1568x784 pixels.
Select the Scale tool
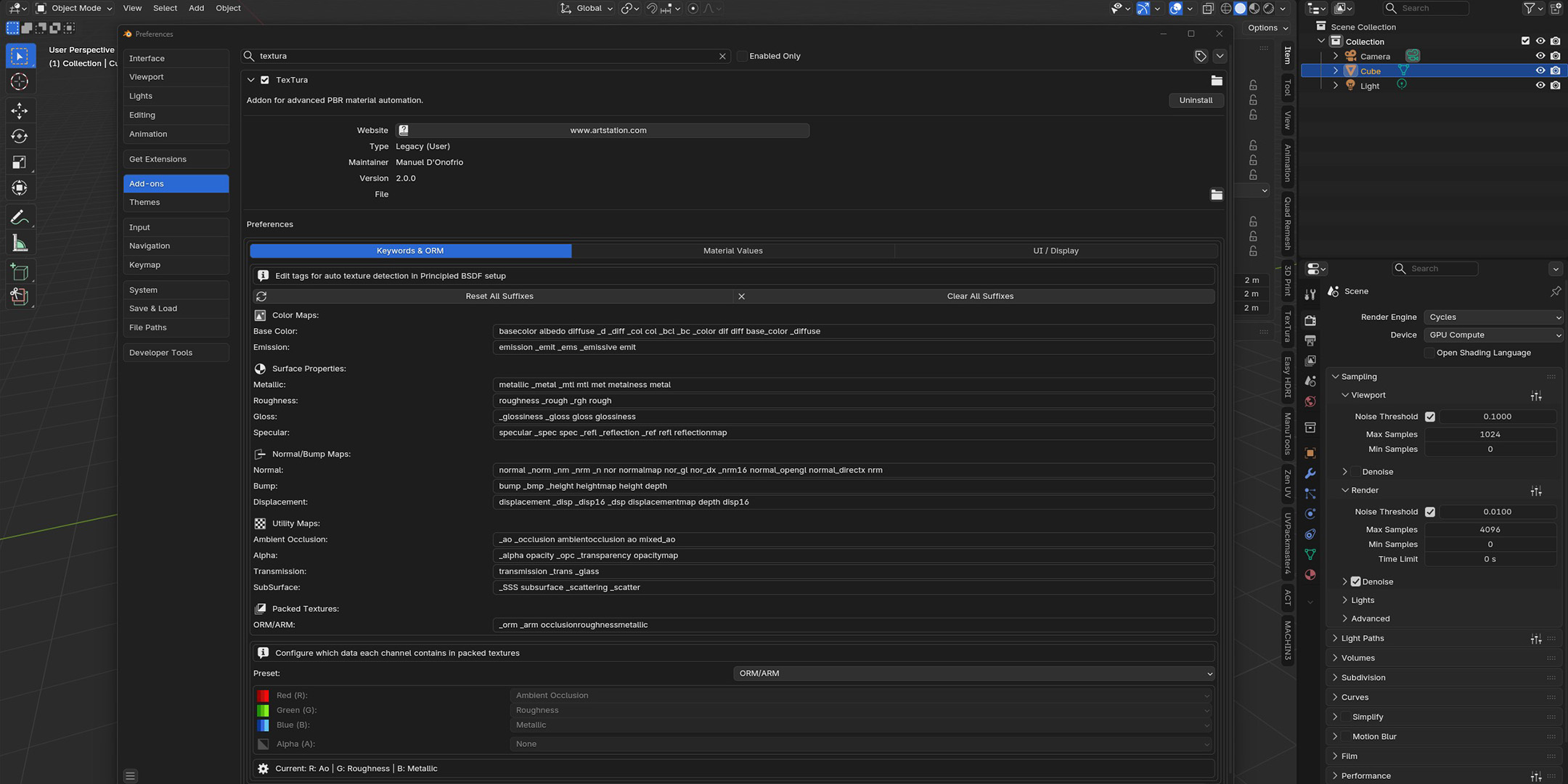20,163
